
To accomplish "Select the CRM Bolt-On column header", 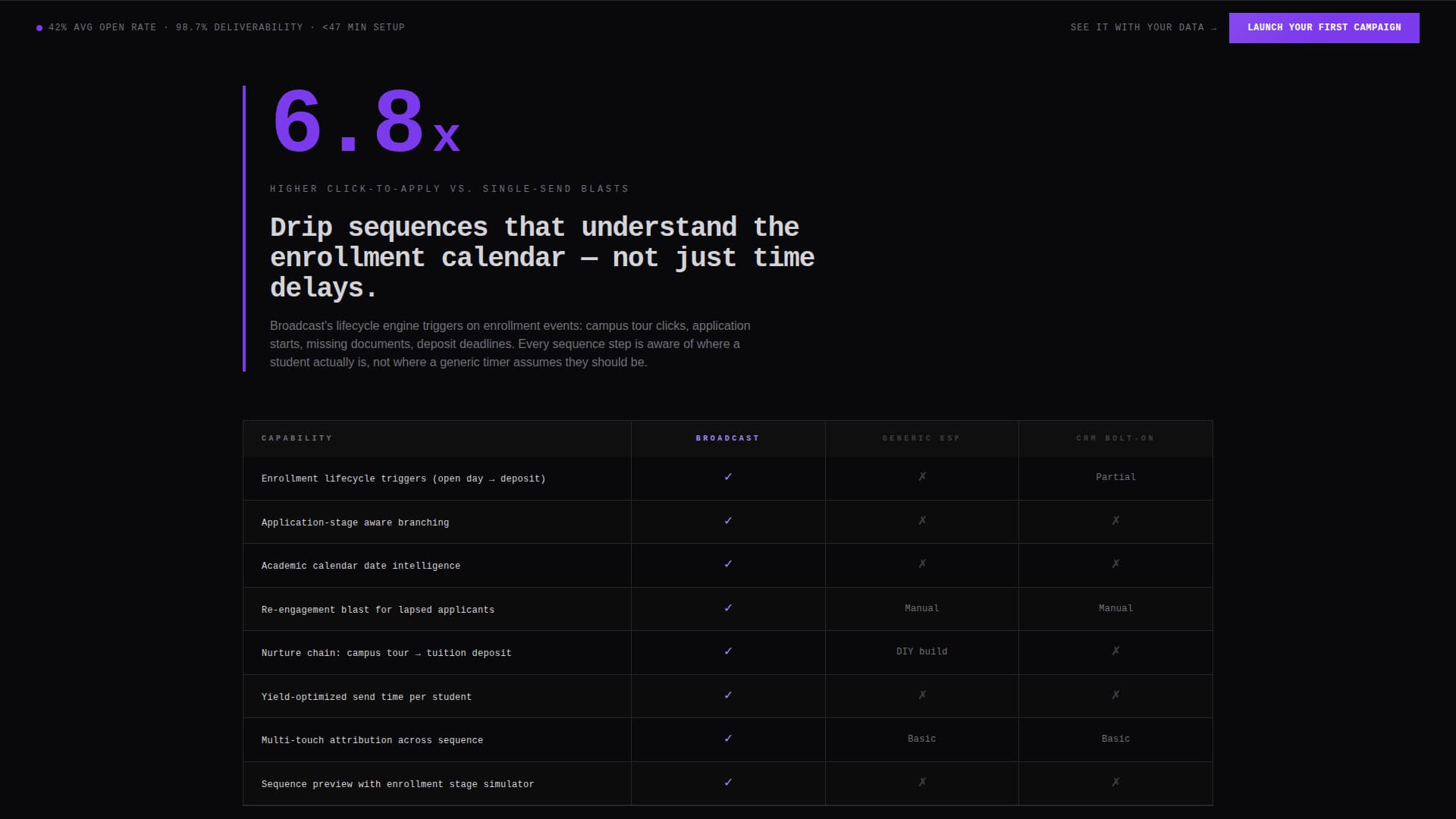I will pos(1116,438).
